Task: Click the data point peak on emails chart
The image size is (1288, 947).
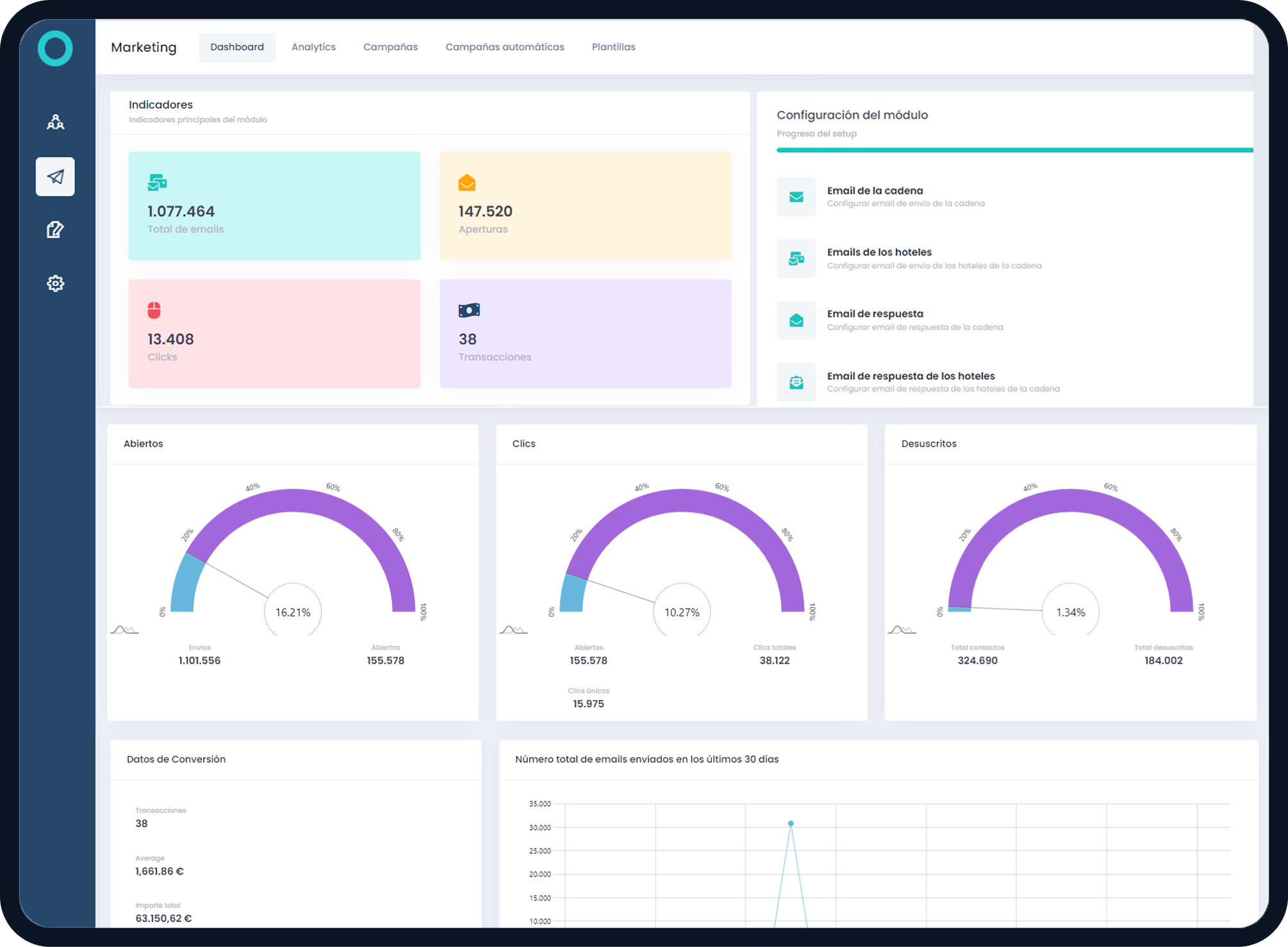Action: [x=791, y=823]
